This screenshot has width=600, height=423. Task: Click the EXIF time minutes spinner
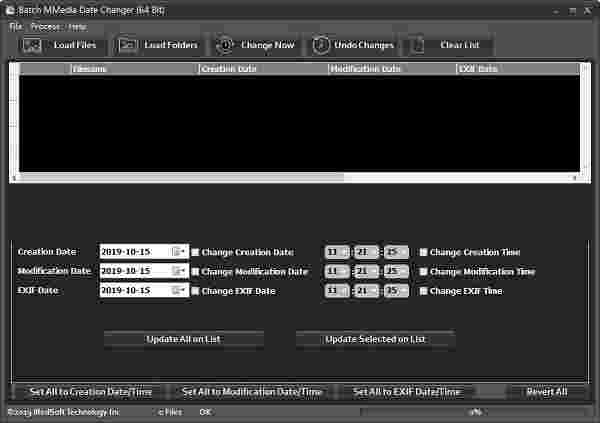coord(367,291)
